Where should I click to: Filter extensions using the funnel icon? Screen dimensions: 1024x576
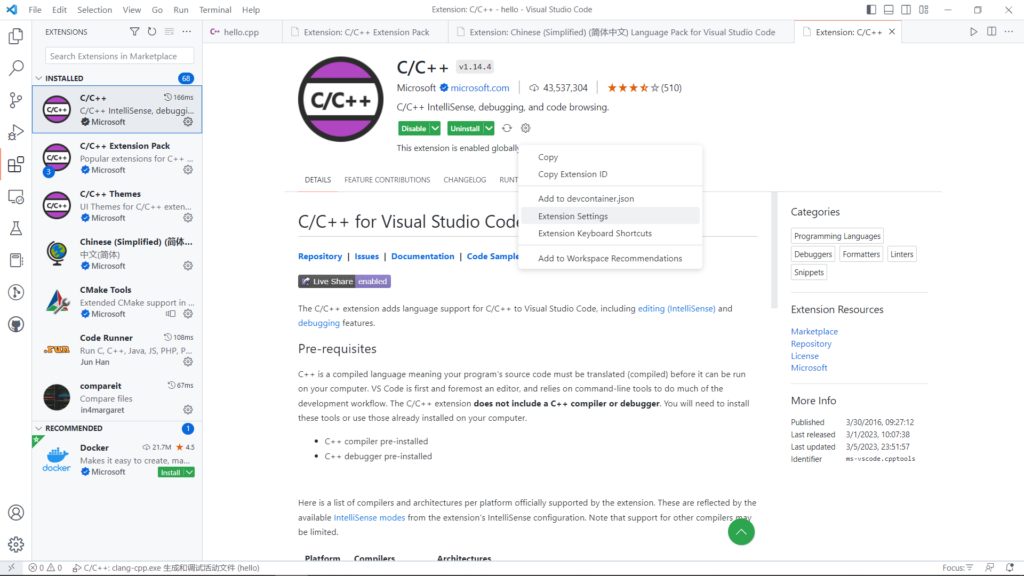coord(135,32)
